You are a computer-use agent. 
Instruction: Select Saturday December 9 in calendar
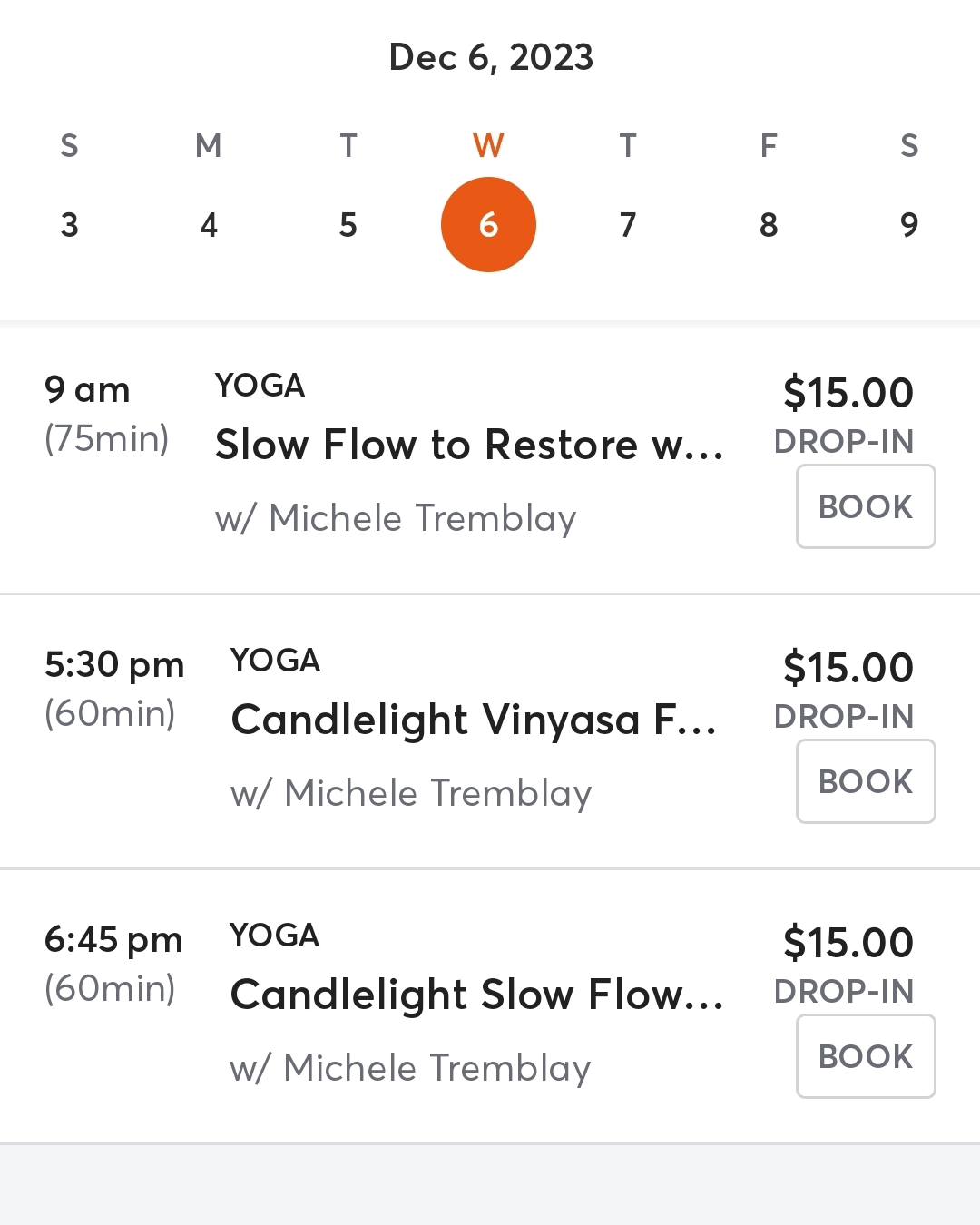coord(908,224)
